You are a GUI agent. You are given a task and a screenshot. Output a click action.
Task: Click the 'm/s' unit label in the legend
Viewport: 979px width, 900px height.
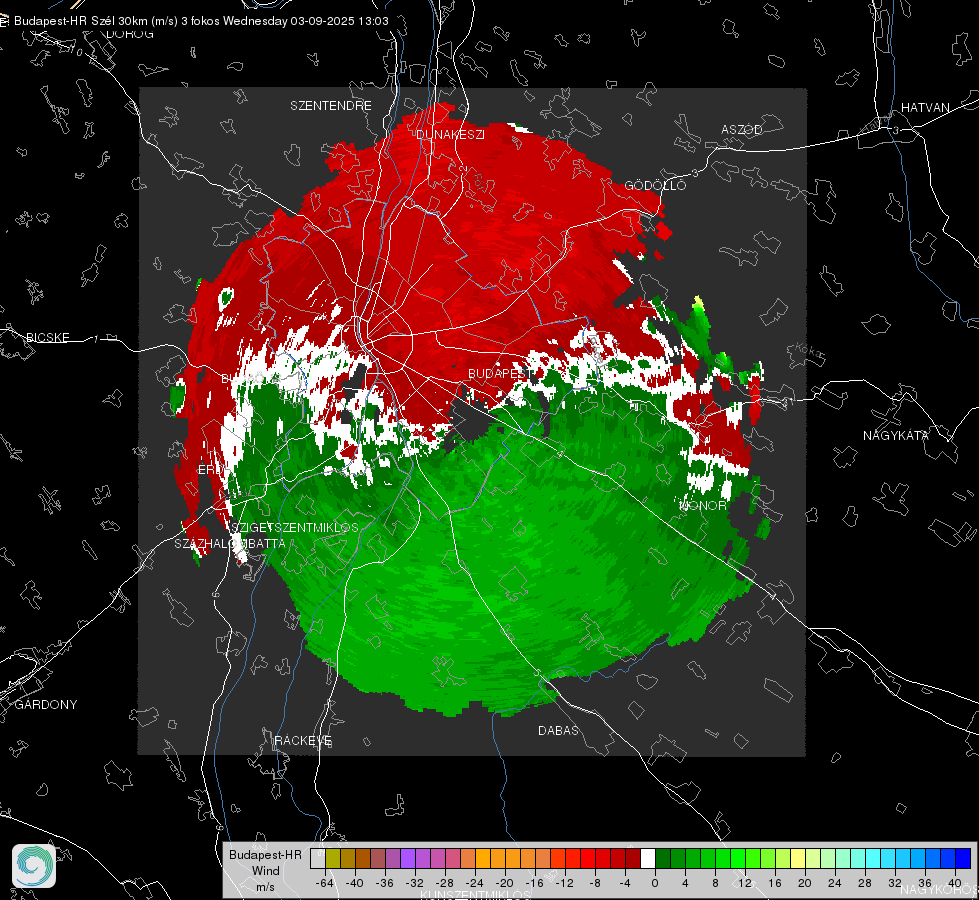click(x=265, y=886)
